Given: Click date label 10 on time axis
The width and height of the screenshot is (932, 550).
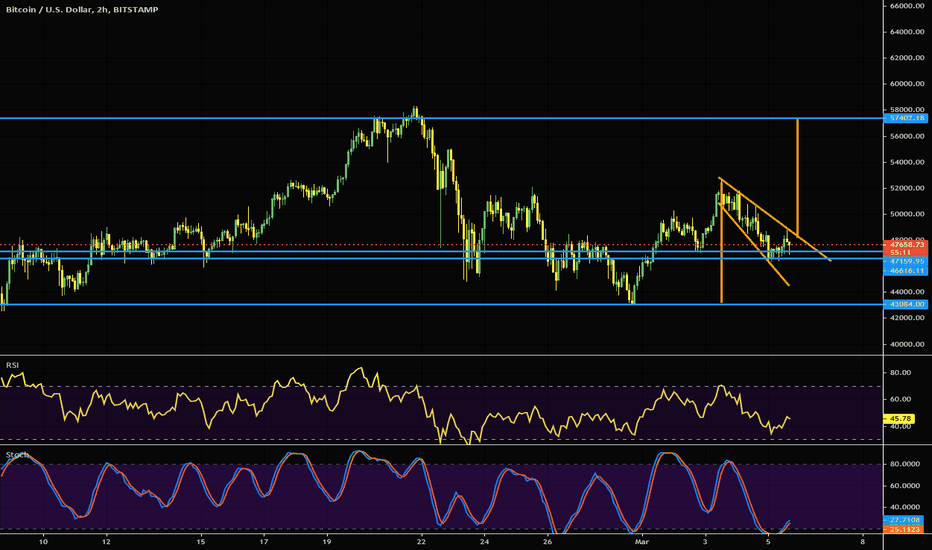Looking at the screenshot, I should [43, 542].
